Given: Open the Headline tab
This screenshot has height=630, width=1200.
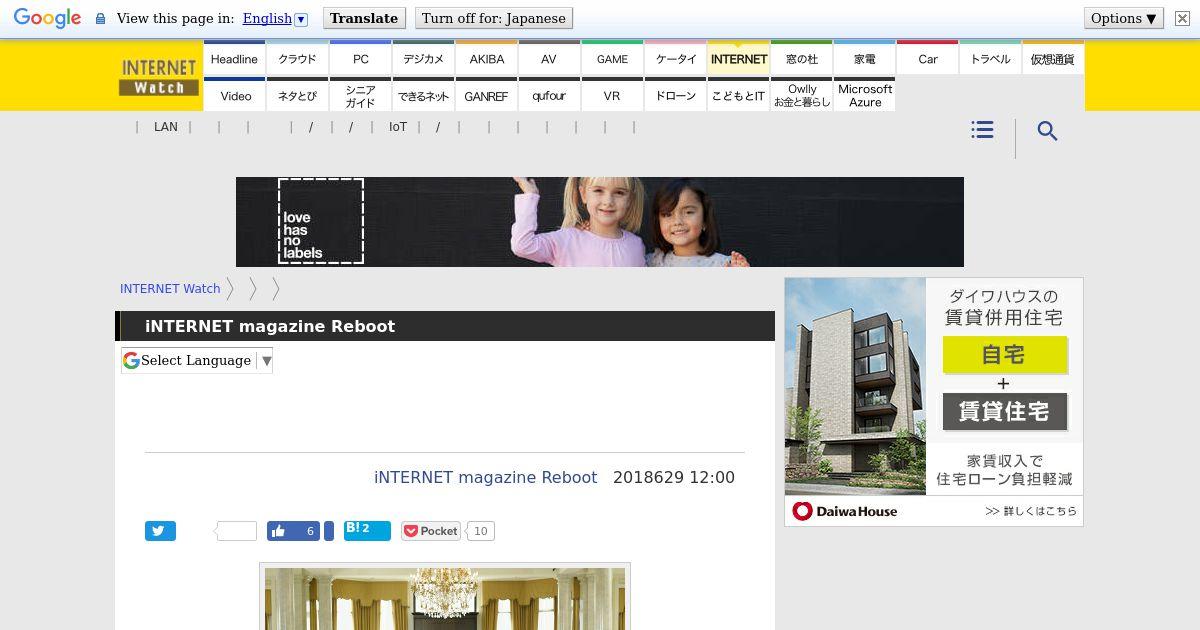Looking at the screenshot, I should click(234, 59).
